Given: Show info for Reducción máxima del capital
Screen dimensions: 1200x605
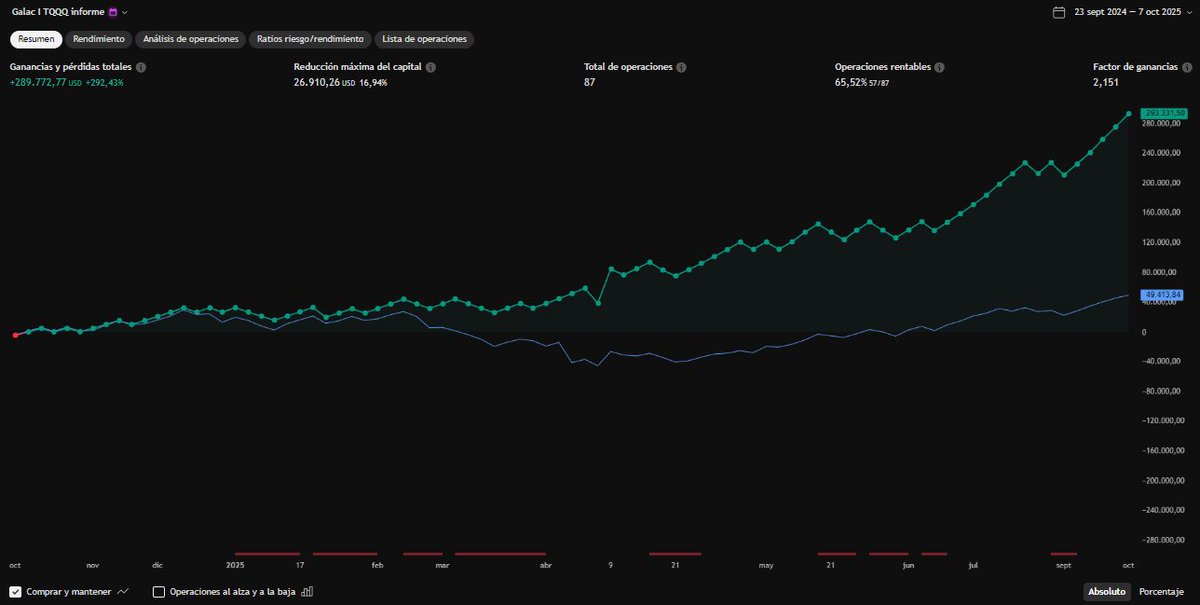Looking at the screenshot, I should pyautogui.click(x=430, y=67).
